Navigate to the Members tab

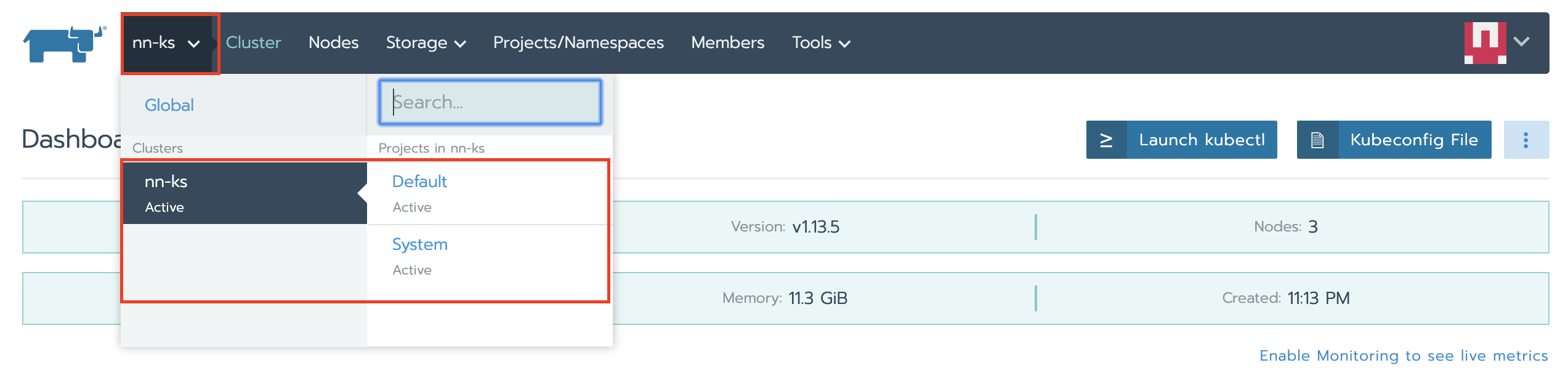727,42
